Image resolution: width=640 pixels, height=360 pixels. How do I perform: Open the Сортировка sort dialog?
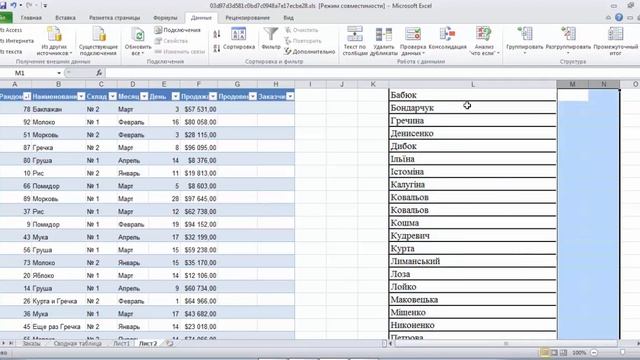click(x=239, y=39)
